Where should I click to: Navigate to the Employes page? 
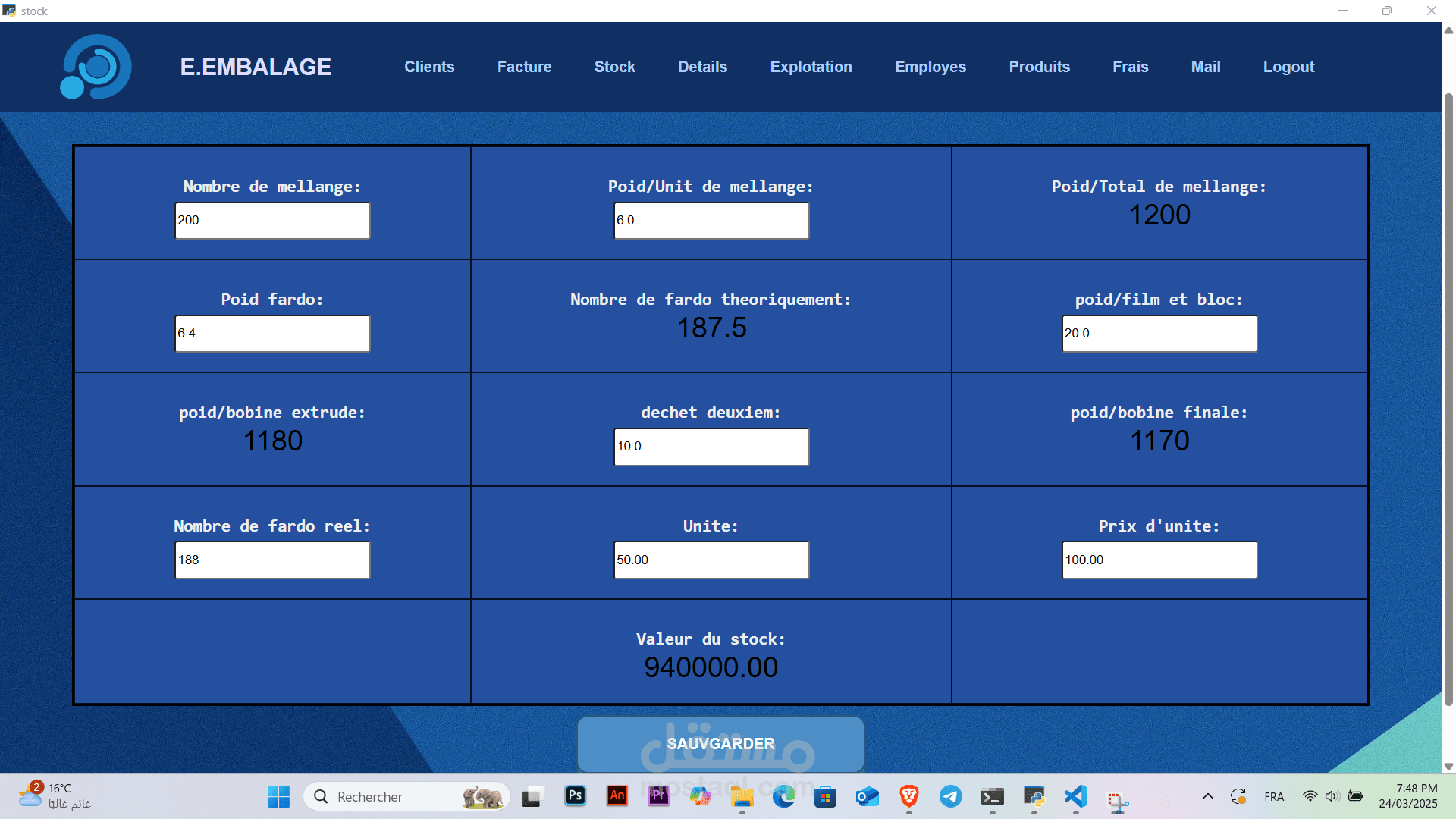(930, 67)
